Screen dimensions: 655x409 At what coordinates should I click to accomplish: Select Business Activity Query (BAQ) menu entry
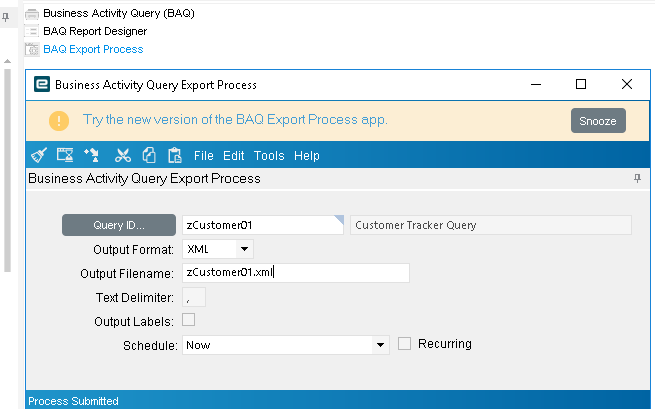pyautogui.click(x=119, y=13)
